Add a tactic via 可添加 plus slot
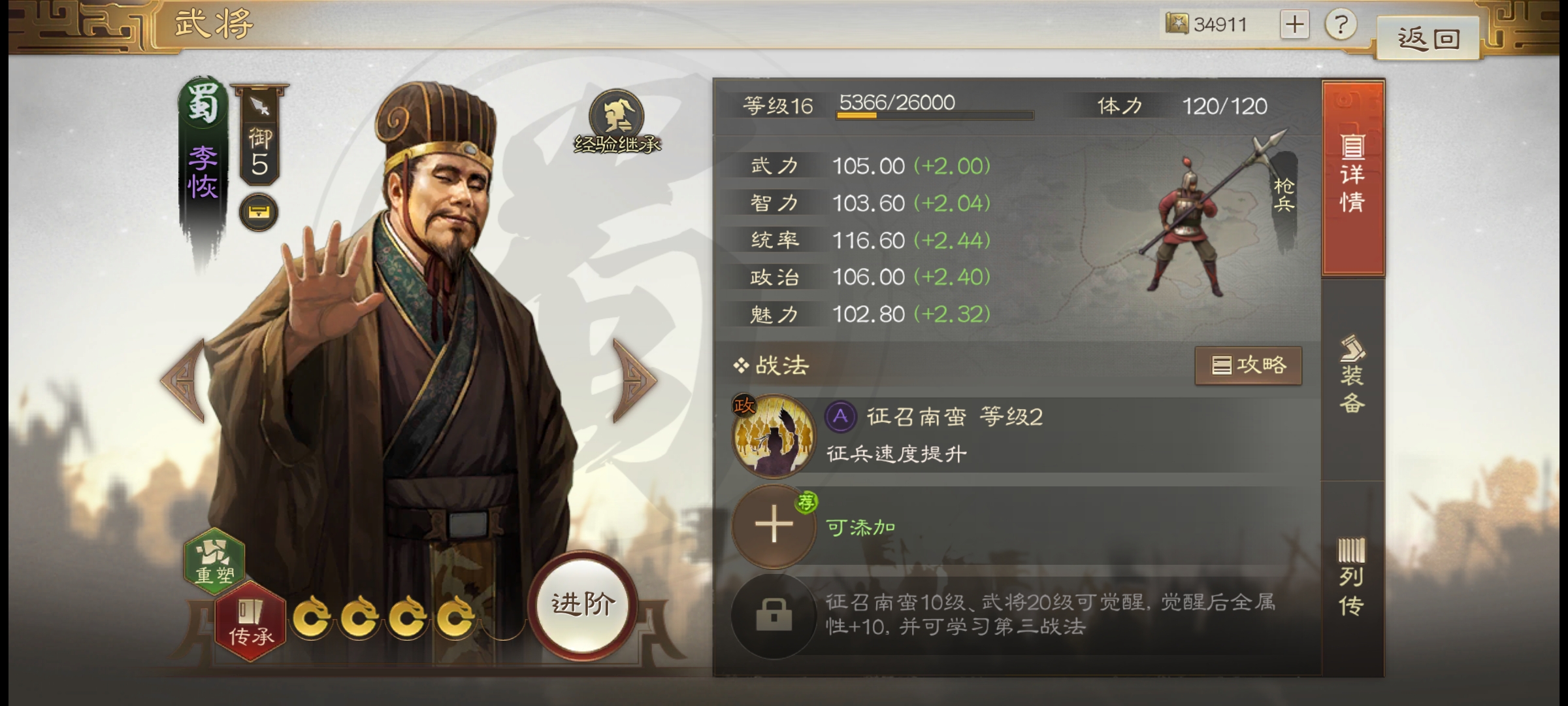Screen dimensions: 1568x706 [x=774, y=525]
